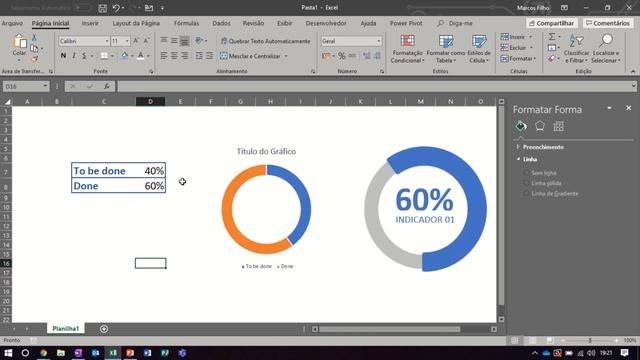Click the percent style icon
Screen dimensions: 640x360
click(x=342, y=56)
